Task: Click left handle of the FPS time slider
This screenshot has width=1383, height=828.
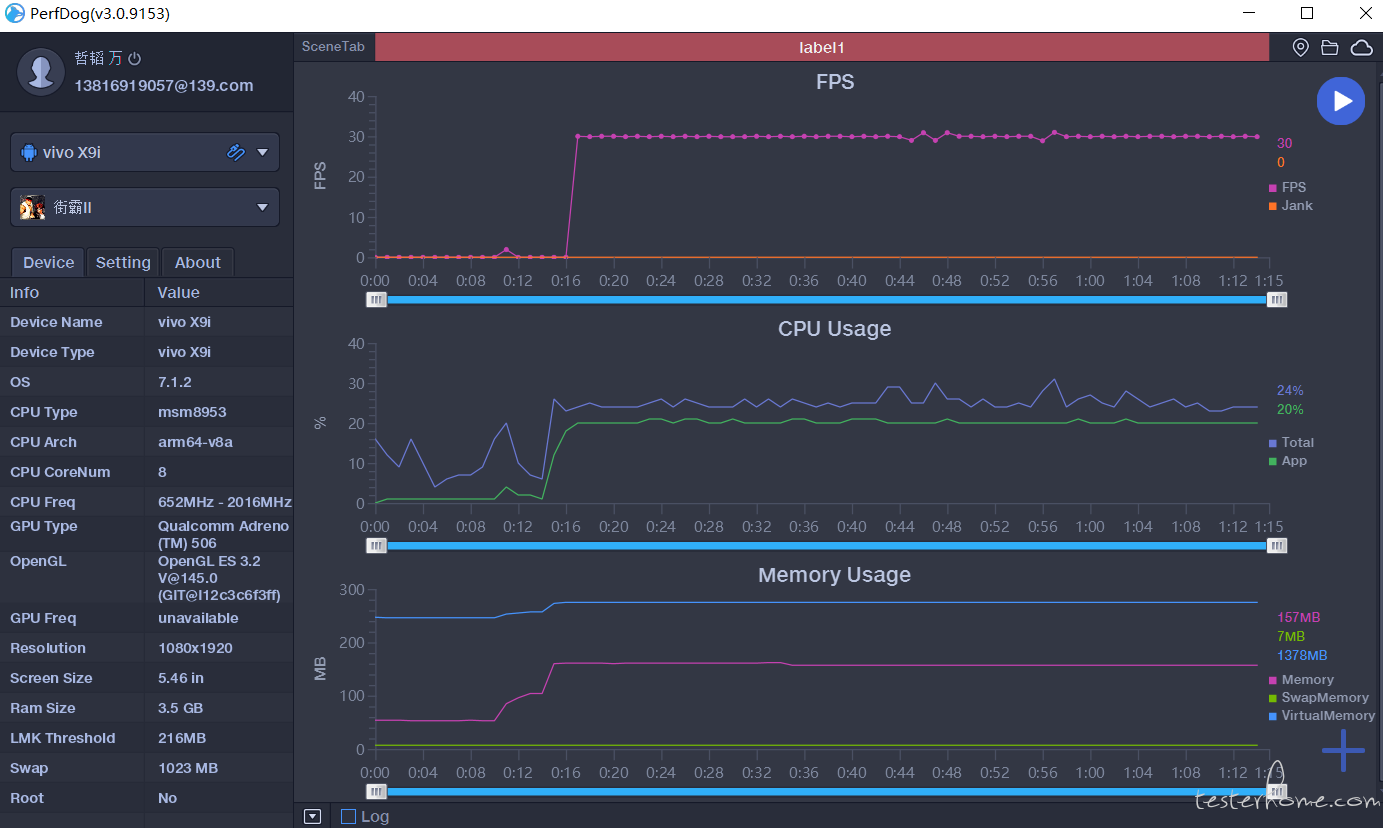Action: [x=376, y=299]
